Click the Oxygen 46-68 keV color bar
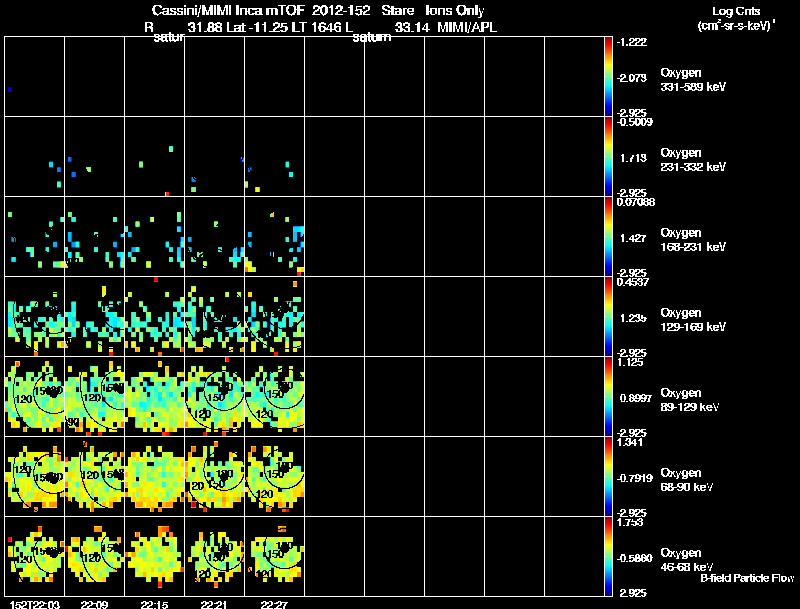The height and width of the screenshot is (609, 800). click(x=608, y=556)
